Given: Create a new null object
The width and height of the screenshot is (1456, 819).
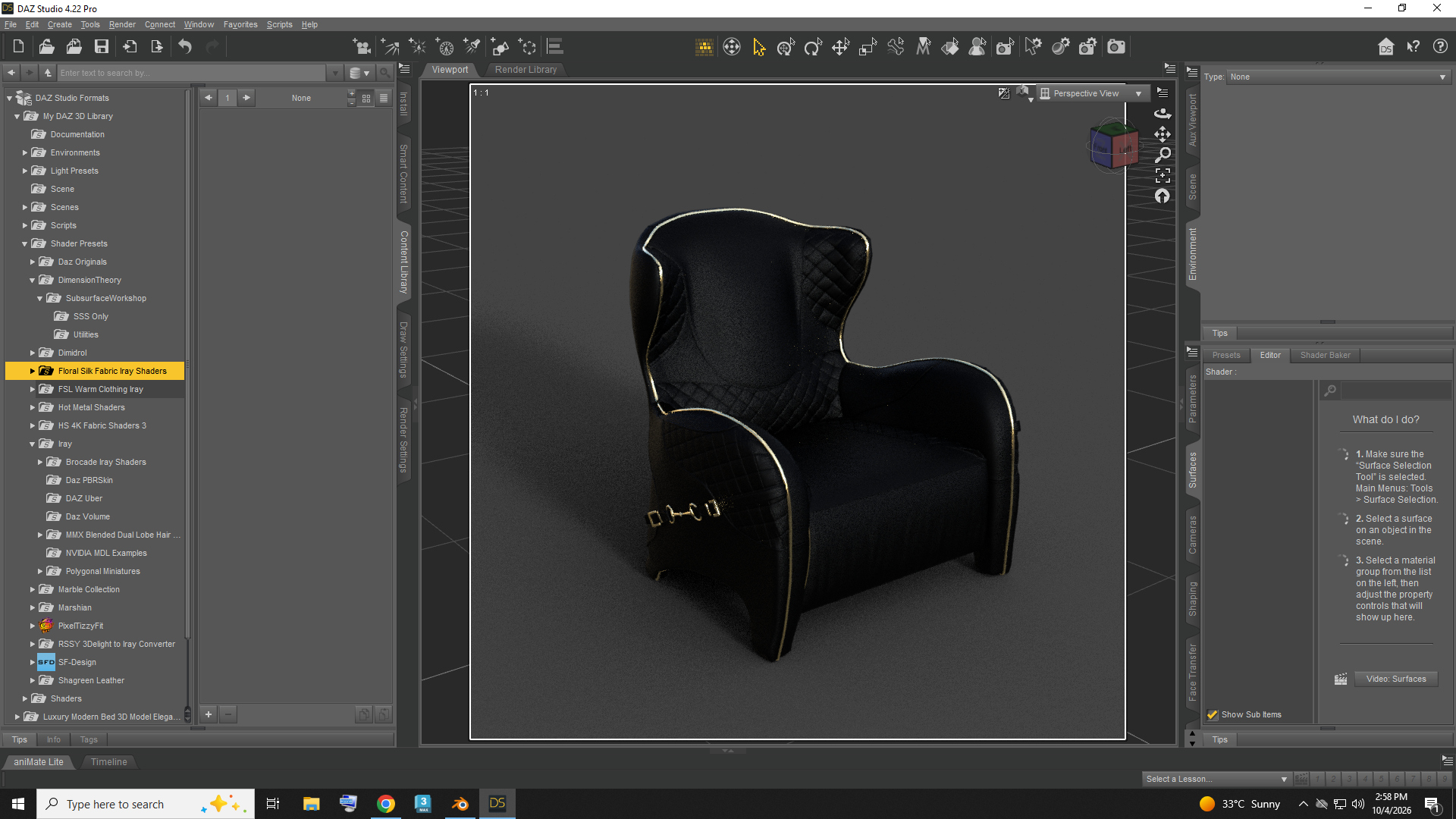Looking at the screenshot, I should click(x=528, y=47).
